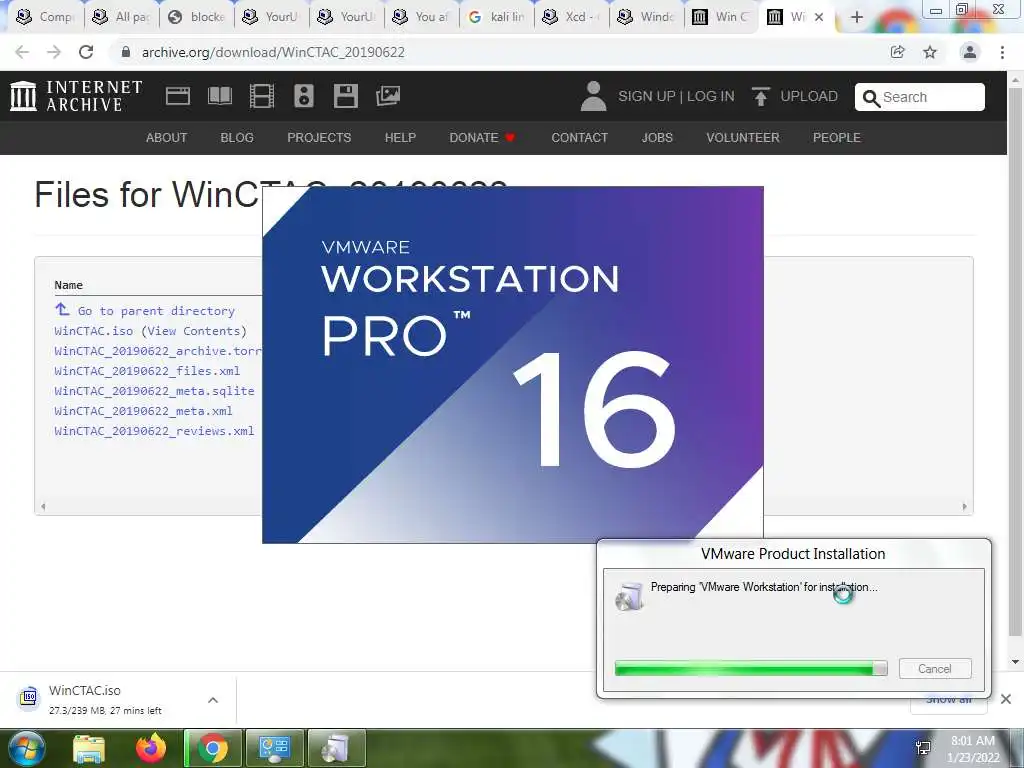Close the downloads bar with X
The width and height of the screenshot is (1024, 768).
[x=1006, y=699]
